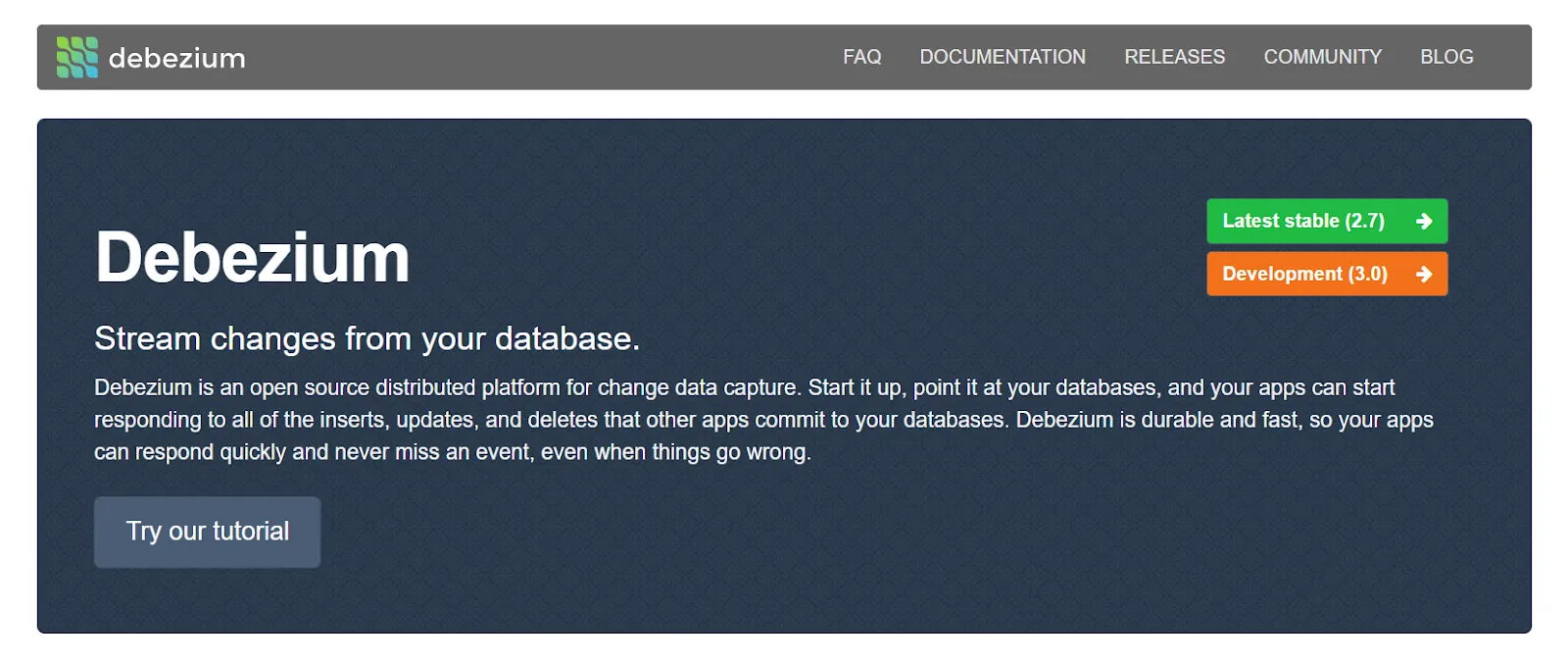This screenshot has width=1568, height=662.
Task: Click the paragraph starting 'Debezium is an open source'
Action: pos(763,420)
